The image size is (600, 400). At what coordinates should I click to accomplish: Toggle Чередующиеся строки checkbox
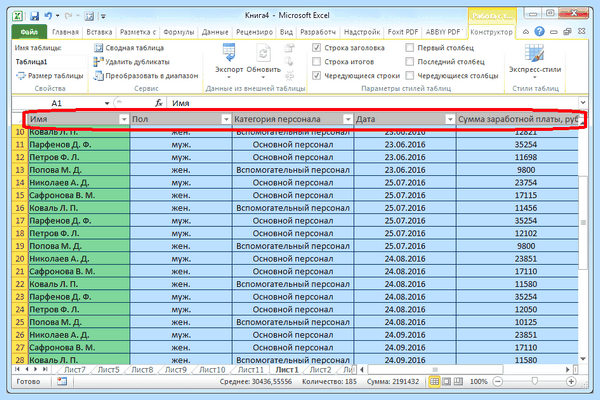point(316,76)
